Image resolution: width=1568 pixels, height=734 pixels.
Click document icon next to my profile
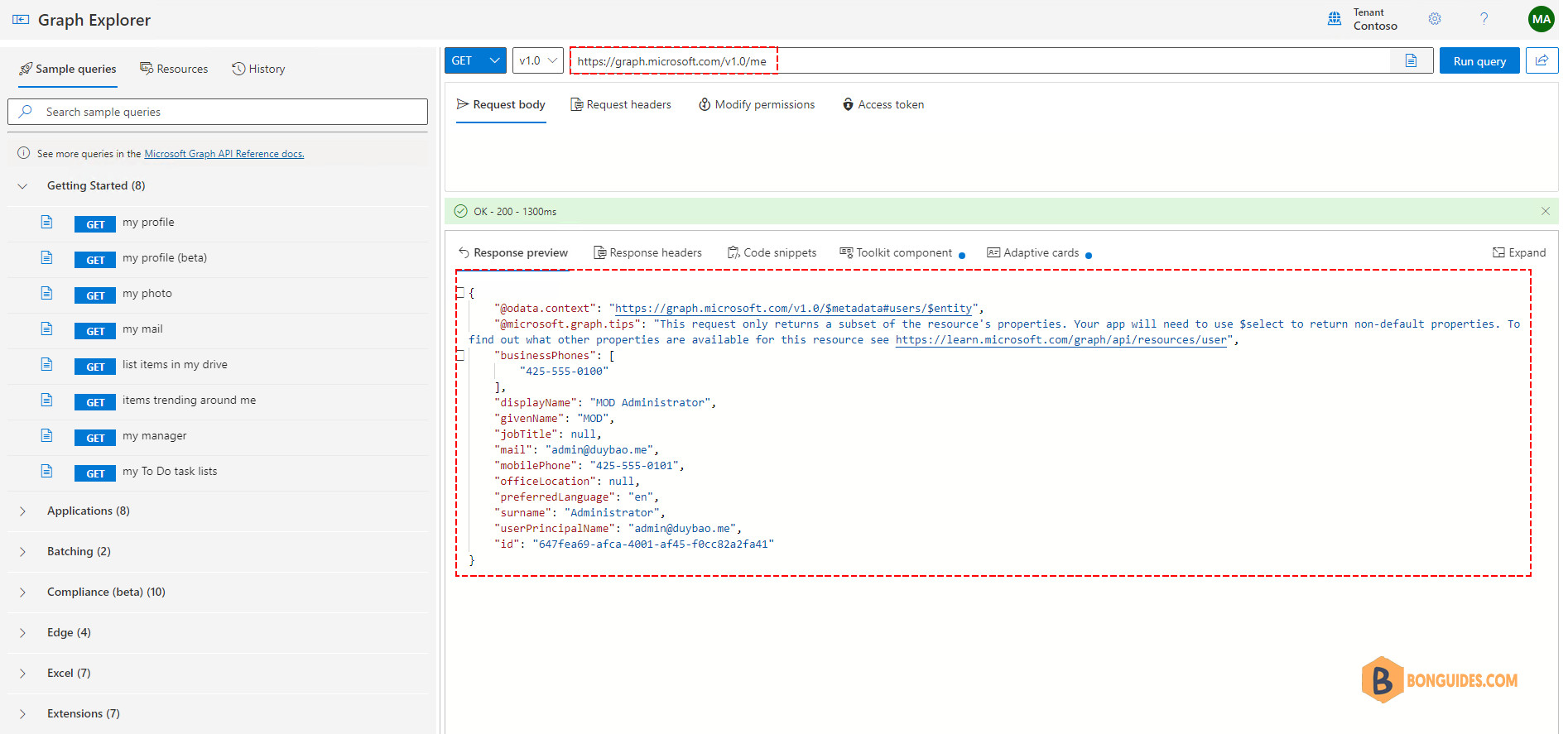(x=47, y=222)
